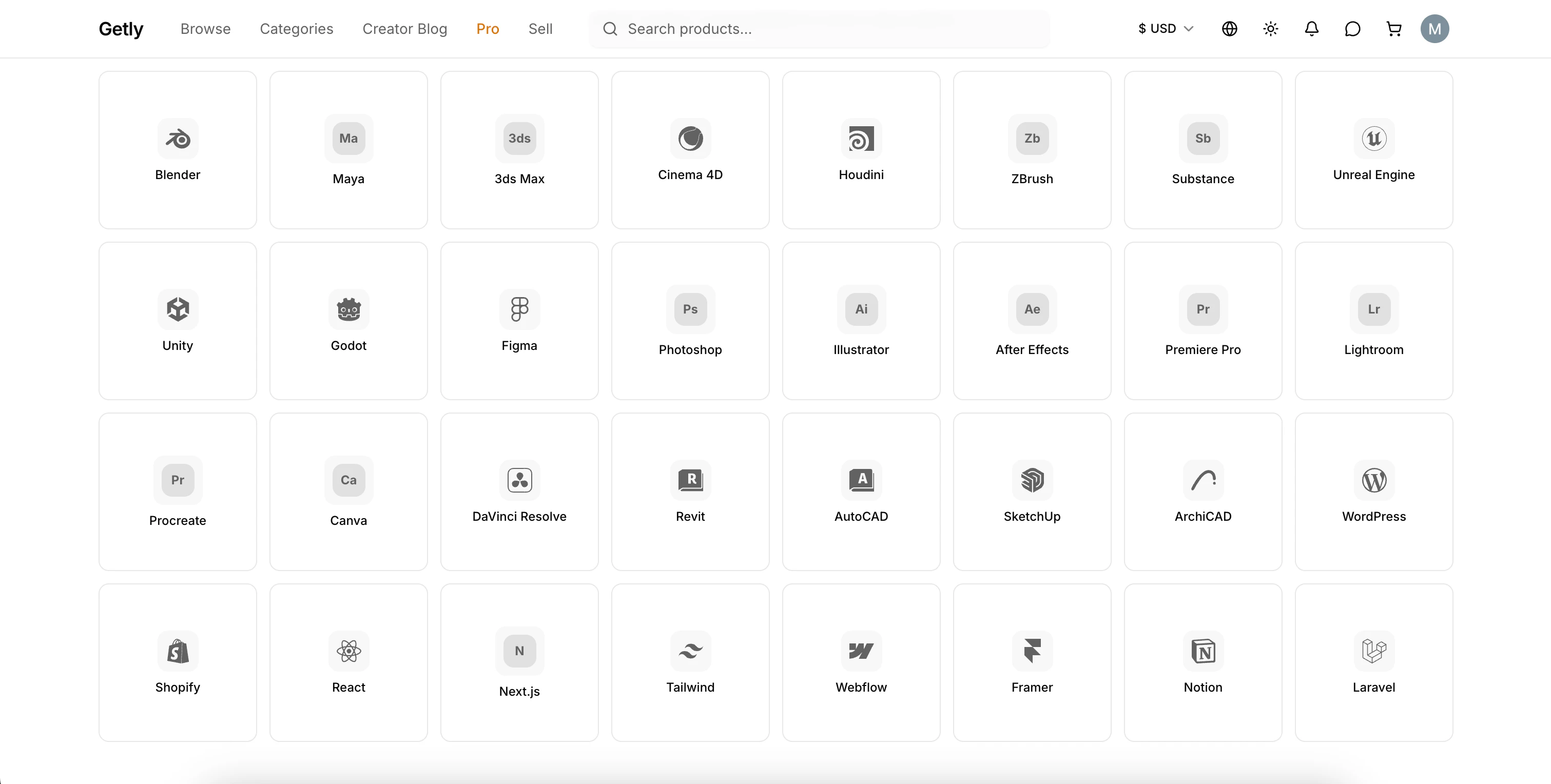This screenshot has height=784, width=1551.
Task: Select Photoshop card
Action: coord(691,321)
